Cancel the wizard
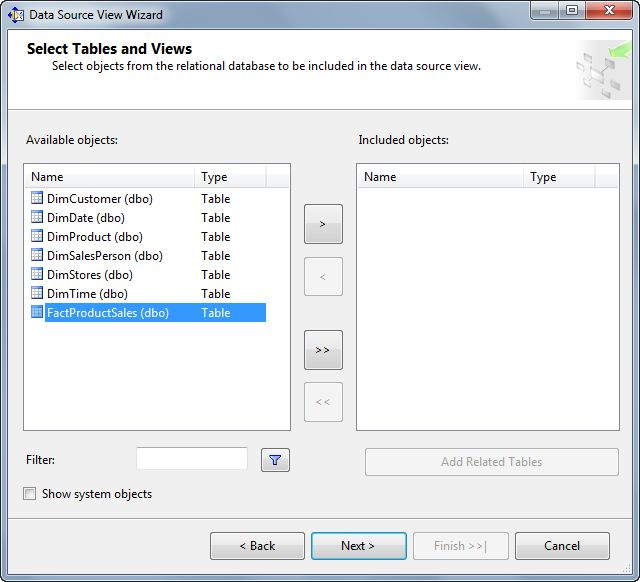Screen dimensions: 640x582 (x=562, y=546)
